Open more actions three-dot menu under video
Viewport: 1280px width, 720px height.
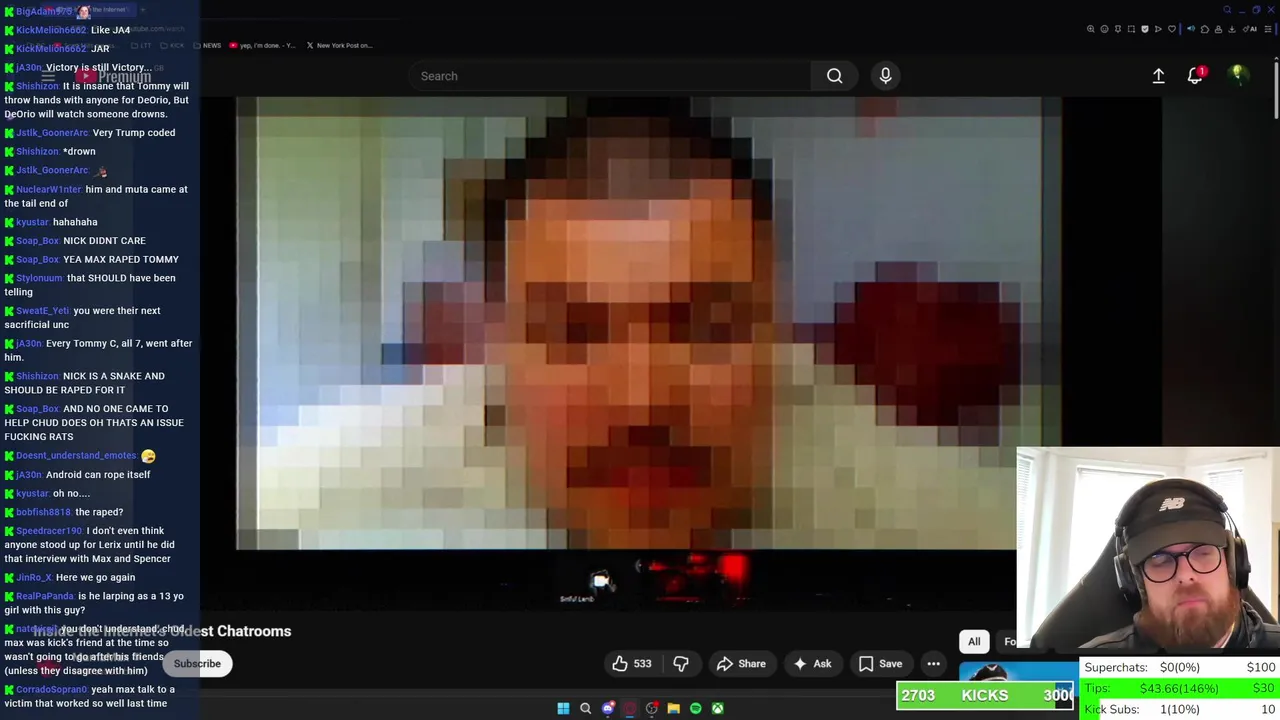pos(933,663)
